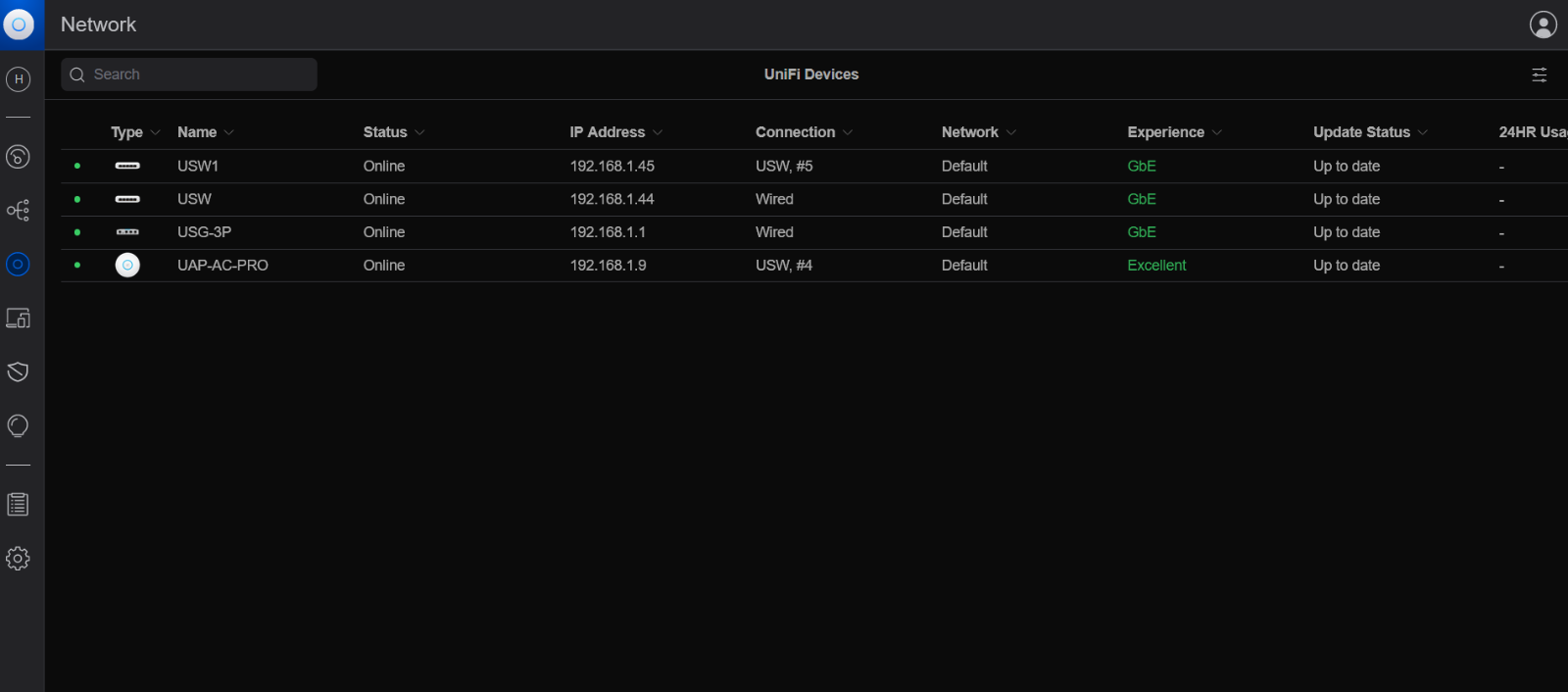Click Up to date status for USW1
Screen dimensions: 1568x692
1347,167
